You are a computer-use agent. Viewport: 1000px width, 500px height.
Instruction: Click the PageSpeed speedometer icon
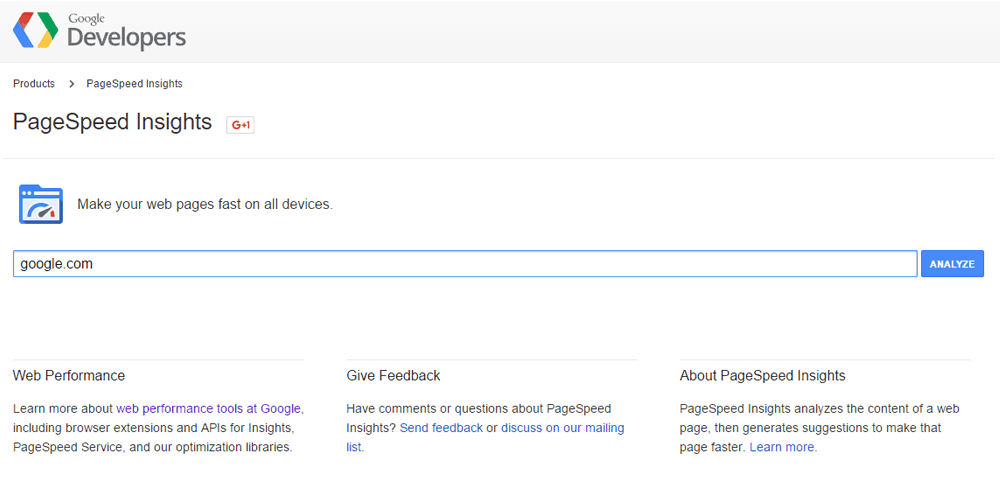pyautogui.click(x=41, y=204)
